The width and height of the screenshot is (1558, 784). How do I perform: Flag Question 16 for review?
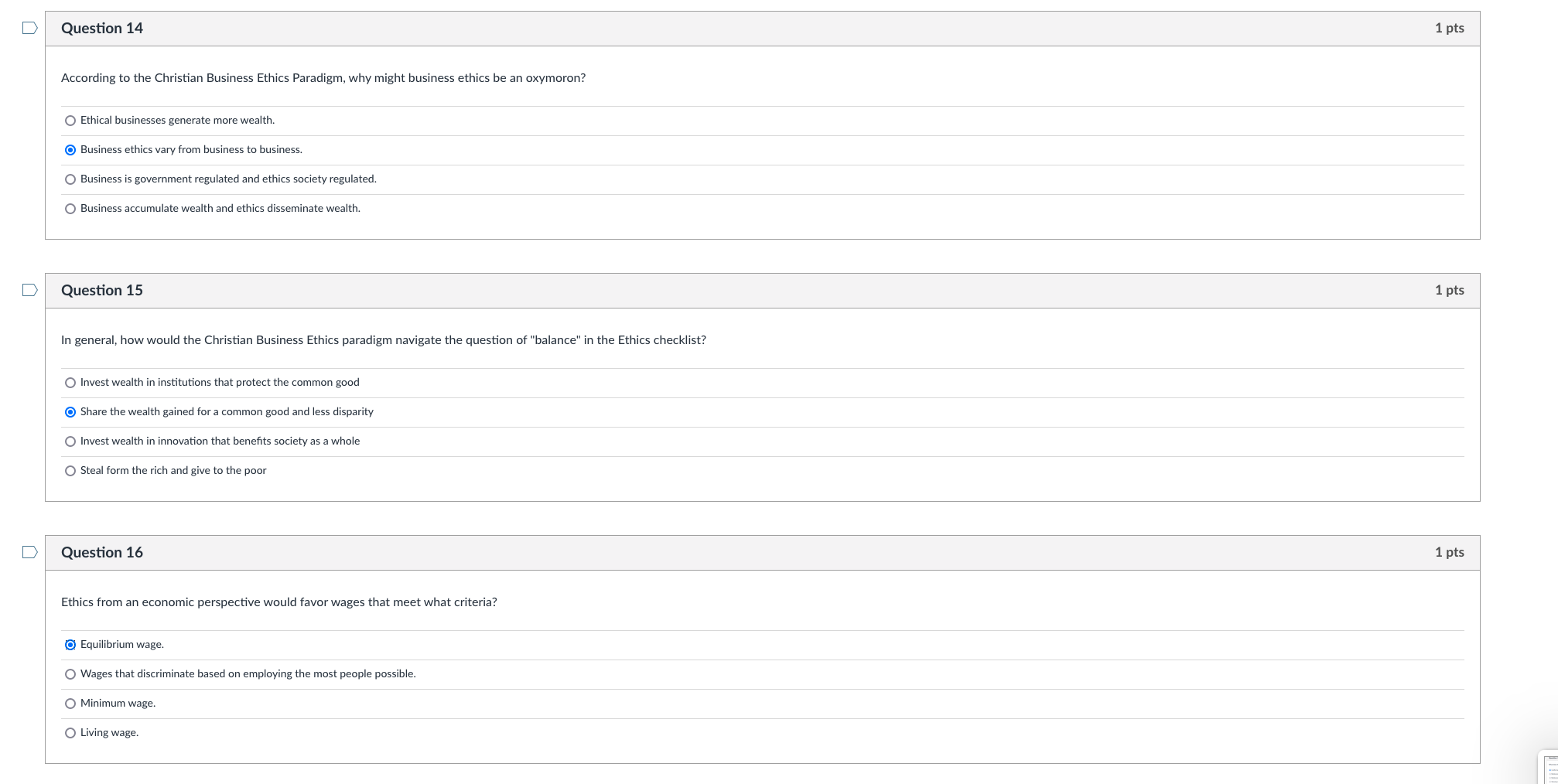click(30, 553)
